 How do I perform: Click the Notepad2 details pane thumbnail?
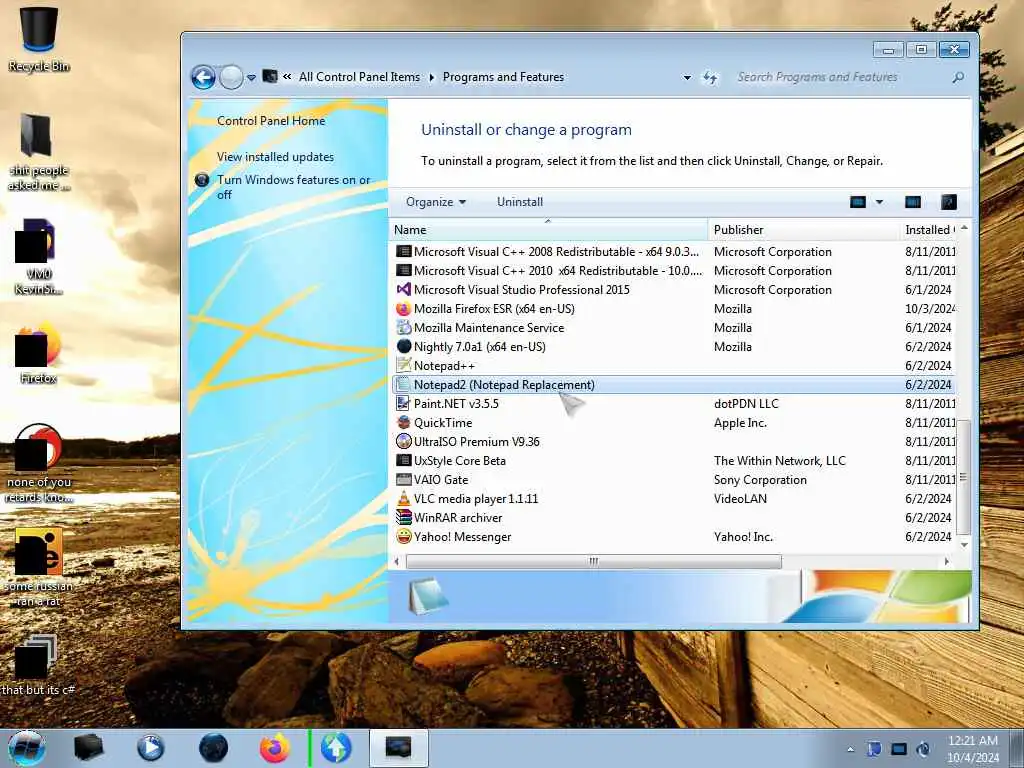coord(428,596)
